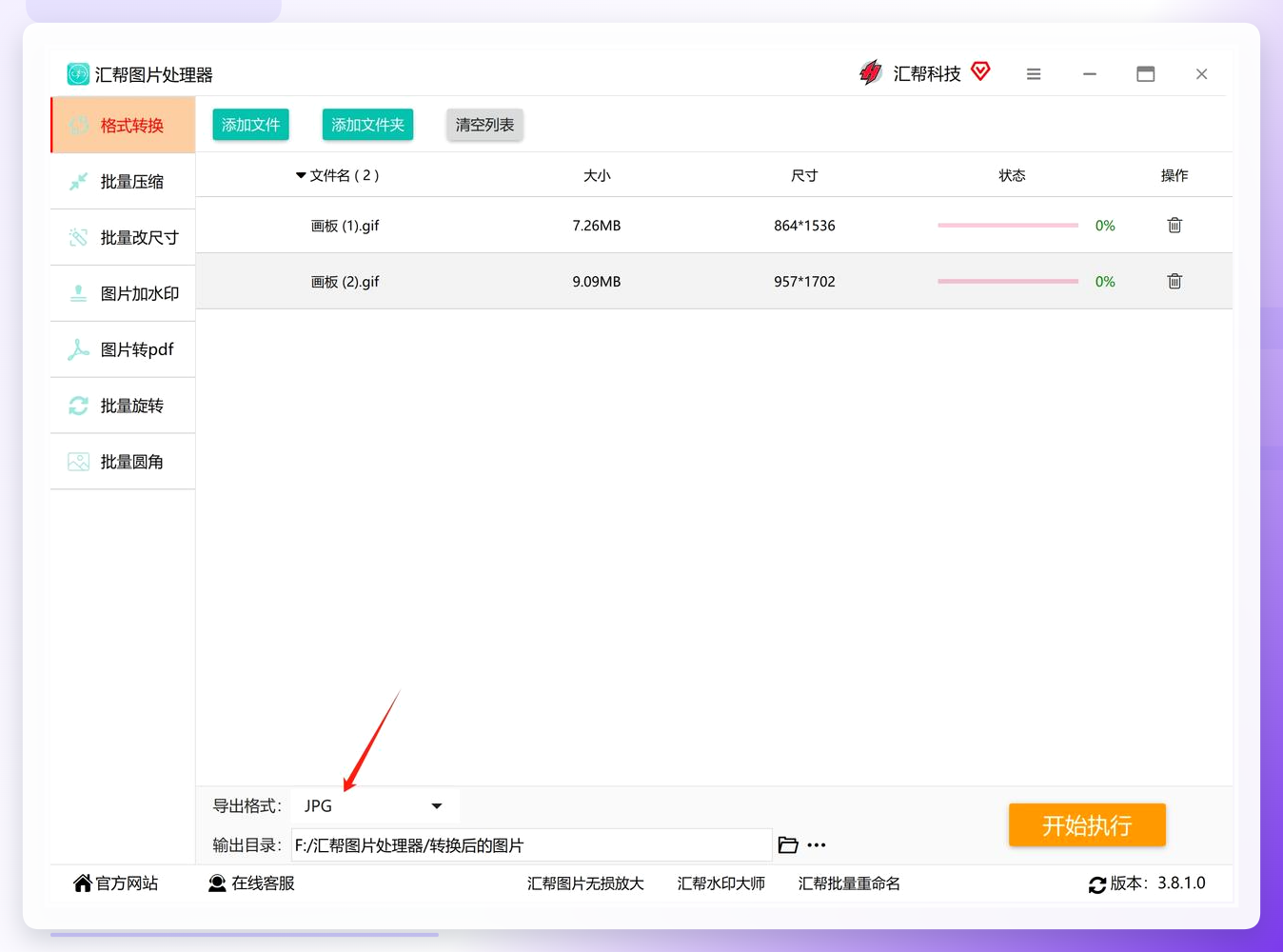The width and height of the screenshot is (1283, 952).
Task: Switch to 批量改尺寸 tab
Action: pyautogui.click(x=123, y=237)
